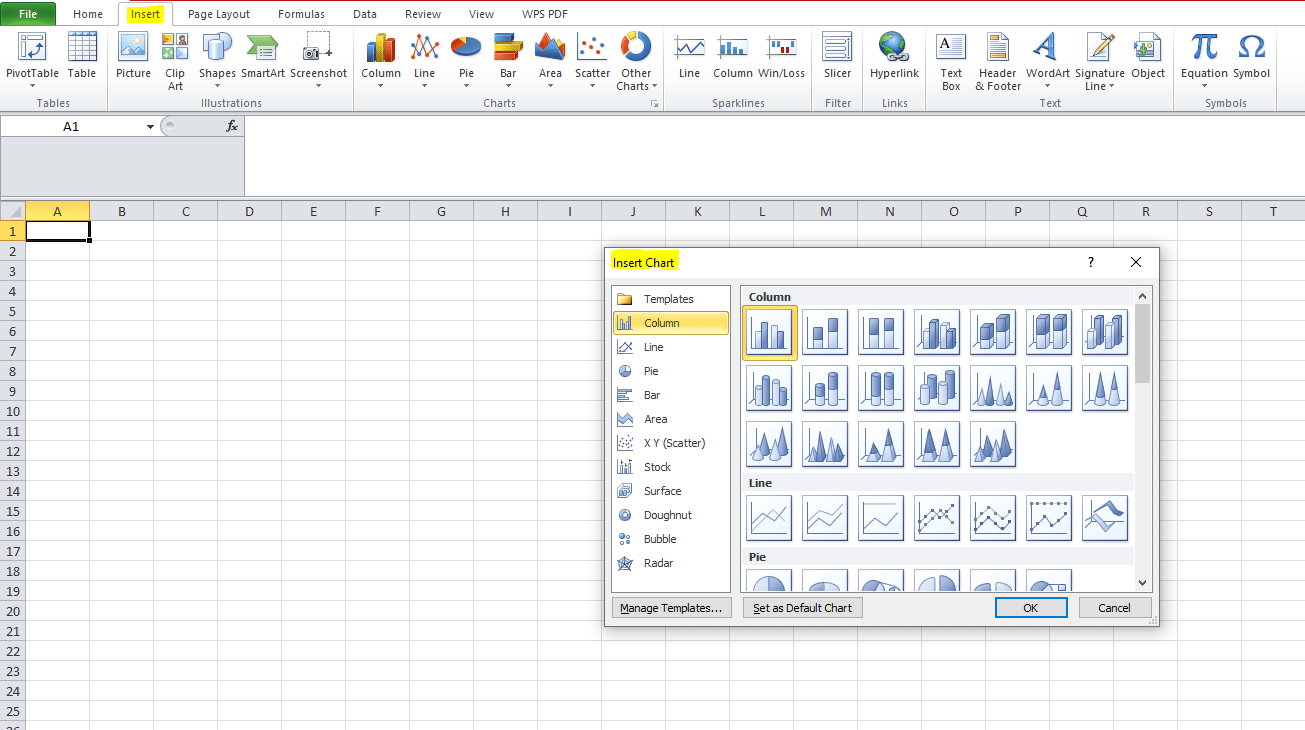This screenshot has width=1305, height=730.
Task: Insert a Table from the Tables group
Action: 82,56
